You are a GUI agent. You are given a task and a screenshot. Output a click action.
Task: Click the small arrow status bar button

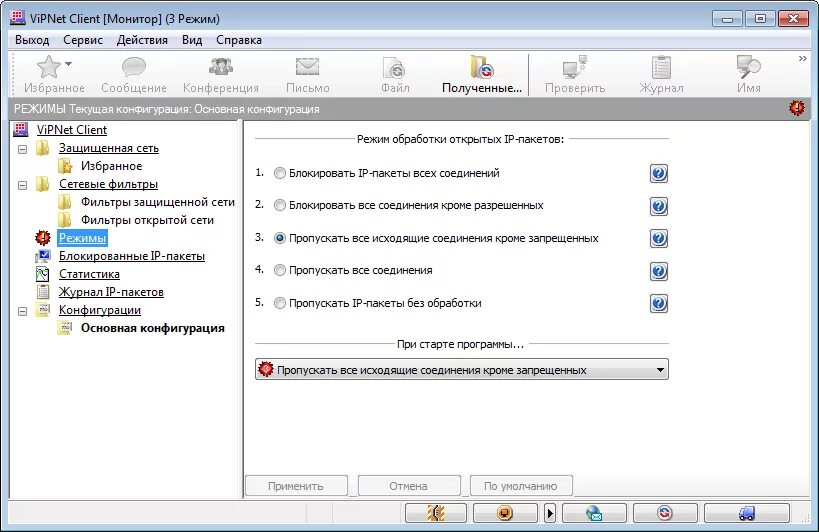tap(549, 513)
